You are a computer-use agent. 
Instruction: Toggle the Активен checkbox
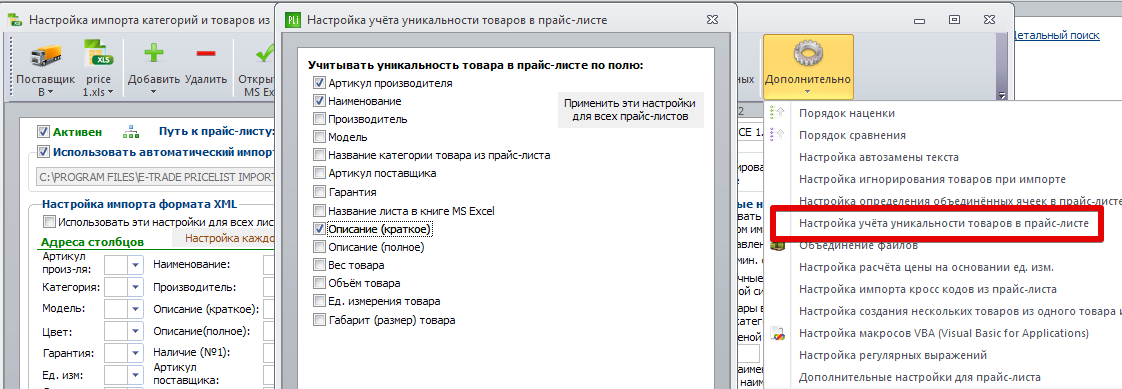(43, 132)
